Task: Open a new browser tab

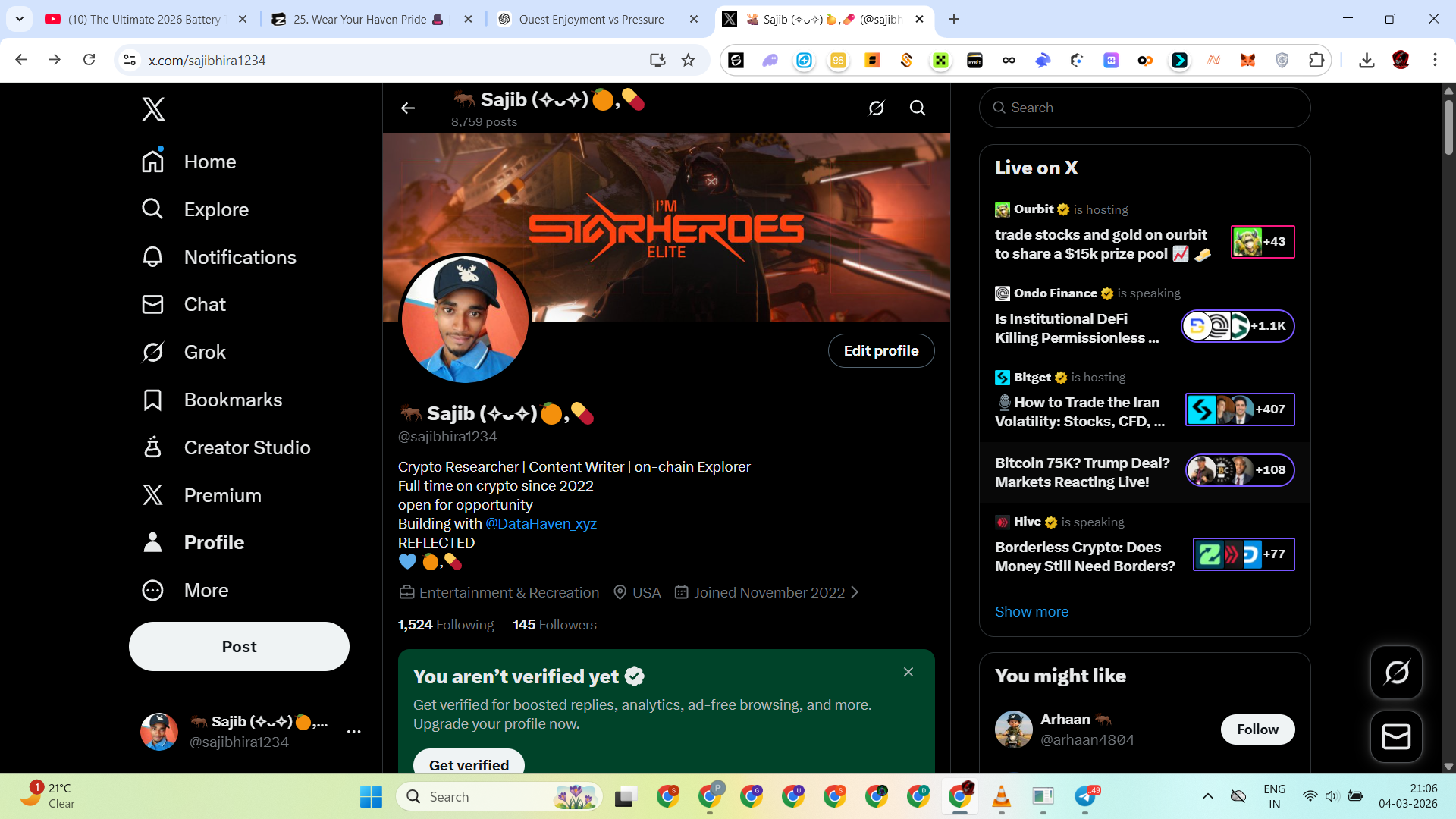Action: pos(954,20)
